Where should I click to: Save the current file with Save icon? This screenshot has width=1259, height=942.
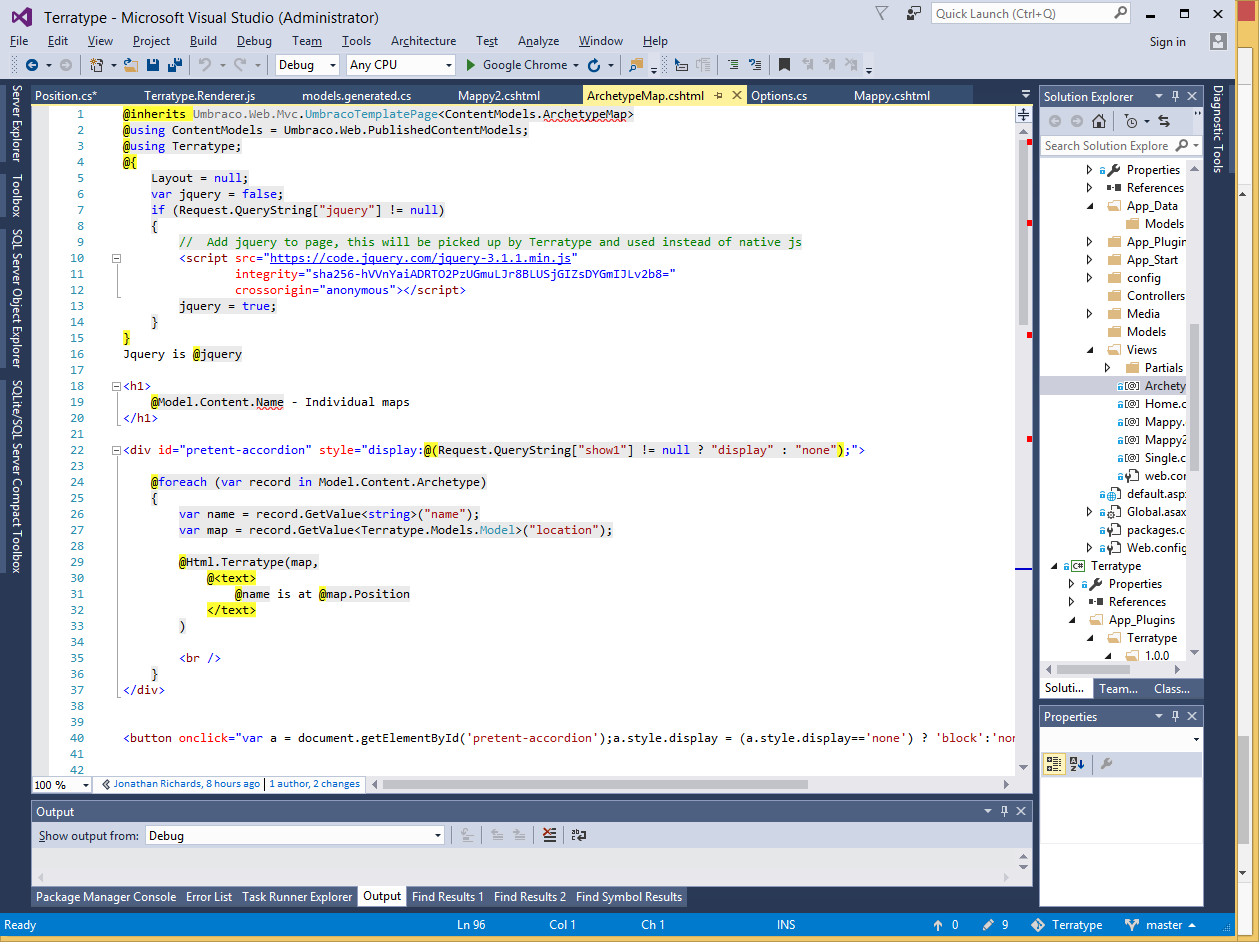coord(154,65)
